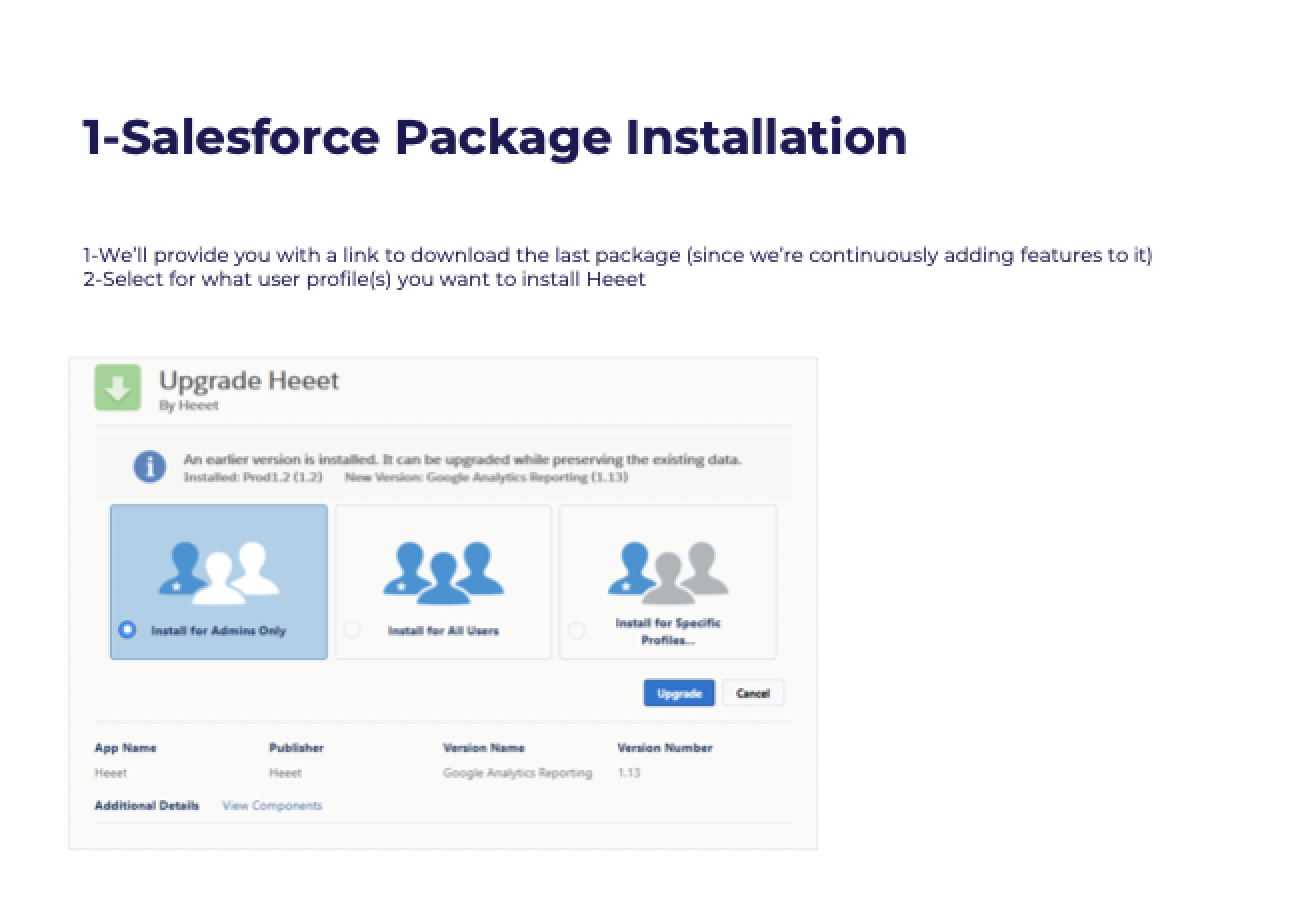Click the Version Number column header
1296x922 pixels.
(x=665, y=748)
